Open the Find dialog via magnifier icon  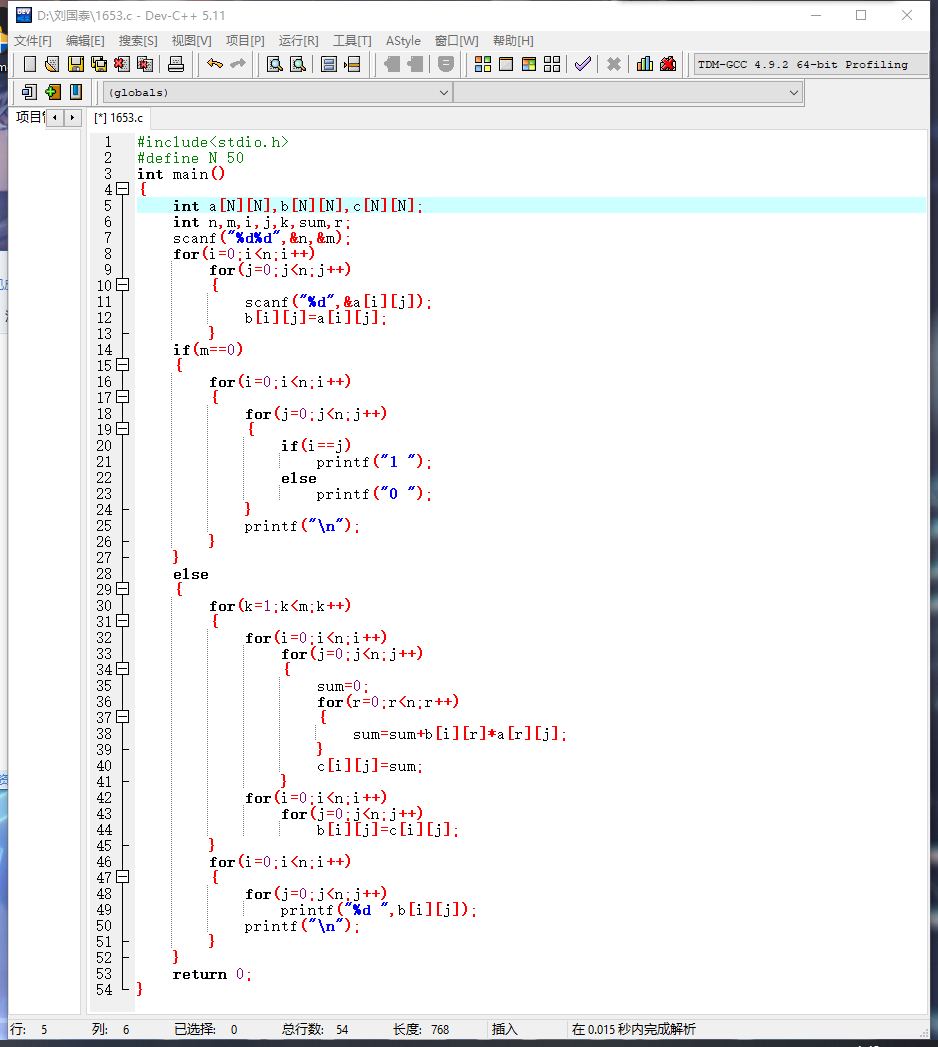point(274,64)
